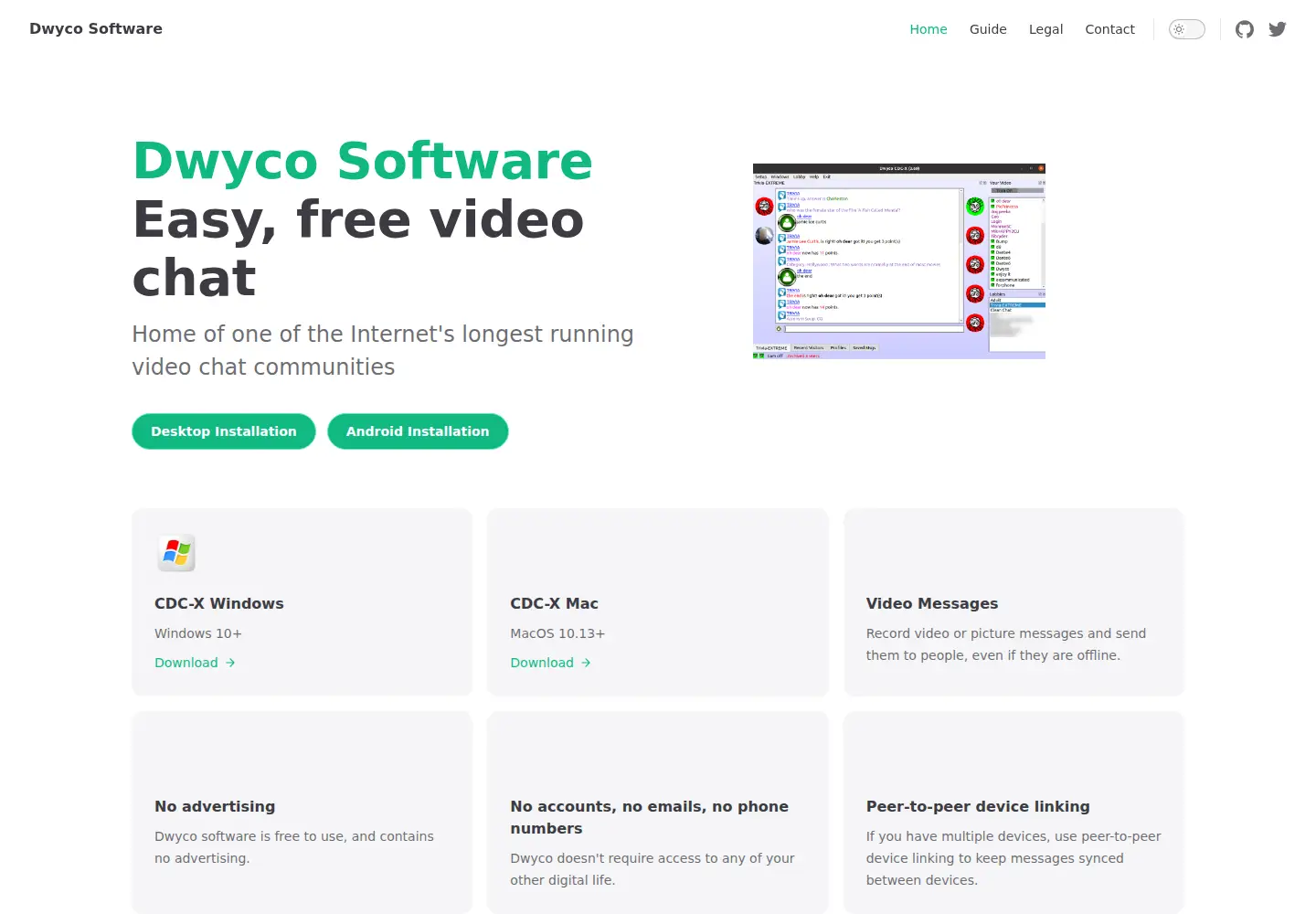Open the Twitter icon link
1316x914 pixels.
click(x=1278, y=29)
